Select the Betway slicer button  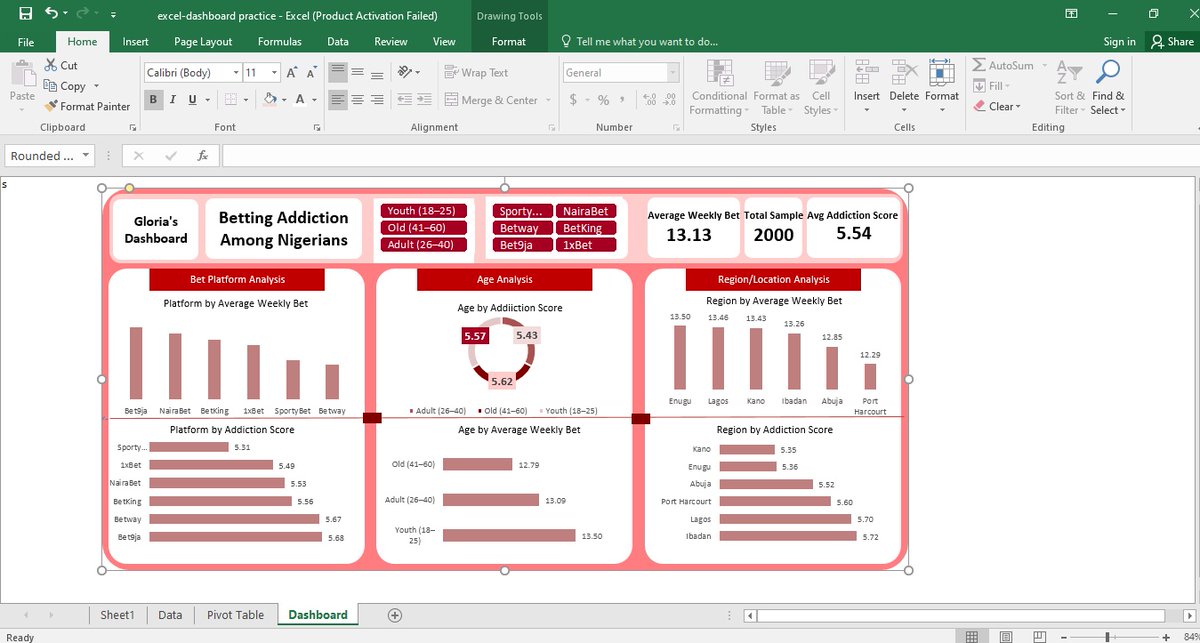point(522,228)
